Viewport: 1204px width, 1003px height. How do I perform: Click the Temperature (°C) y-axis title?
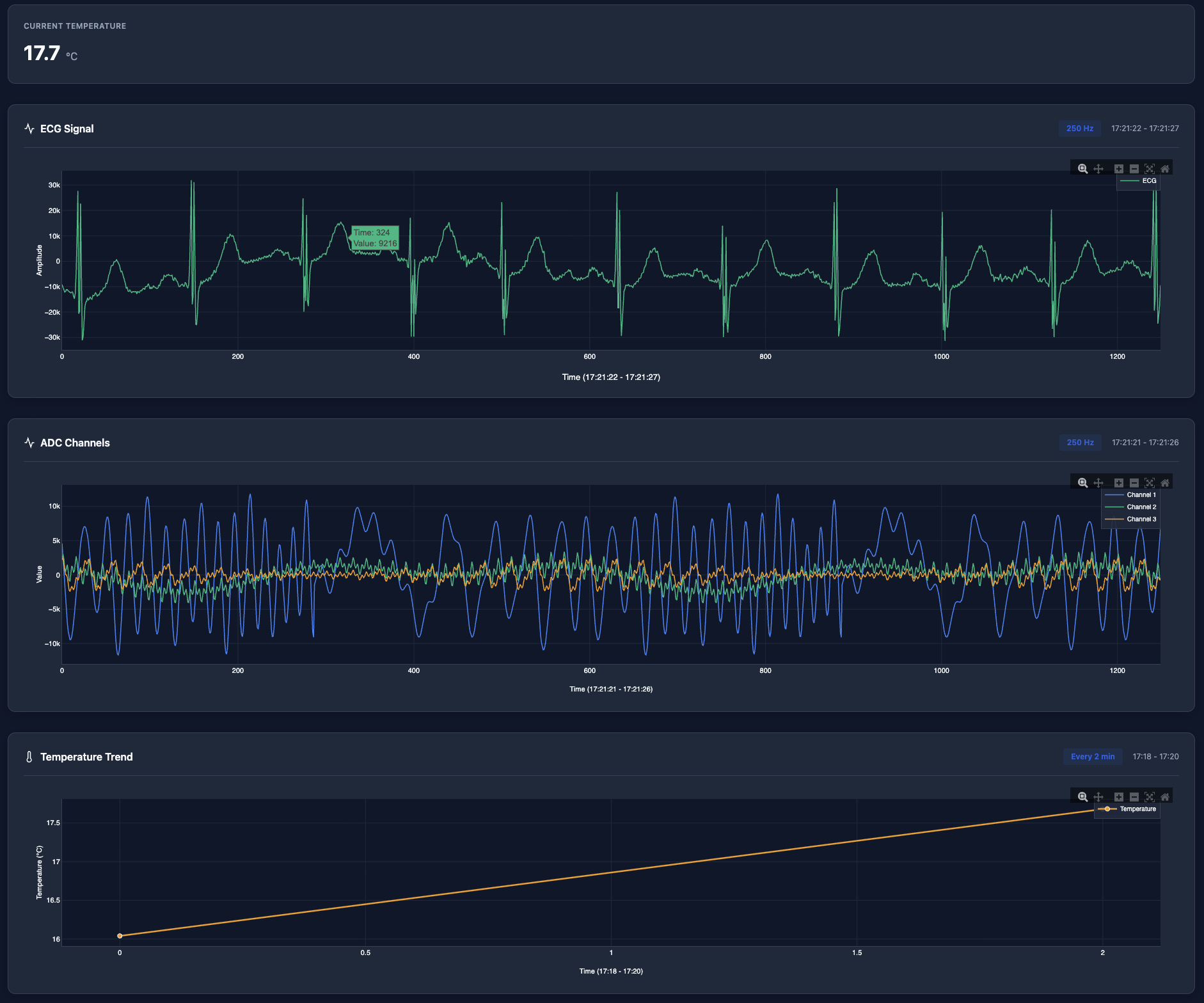39,873
